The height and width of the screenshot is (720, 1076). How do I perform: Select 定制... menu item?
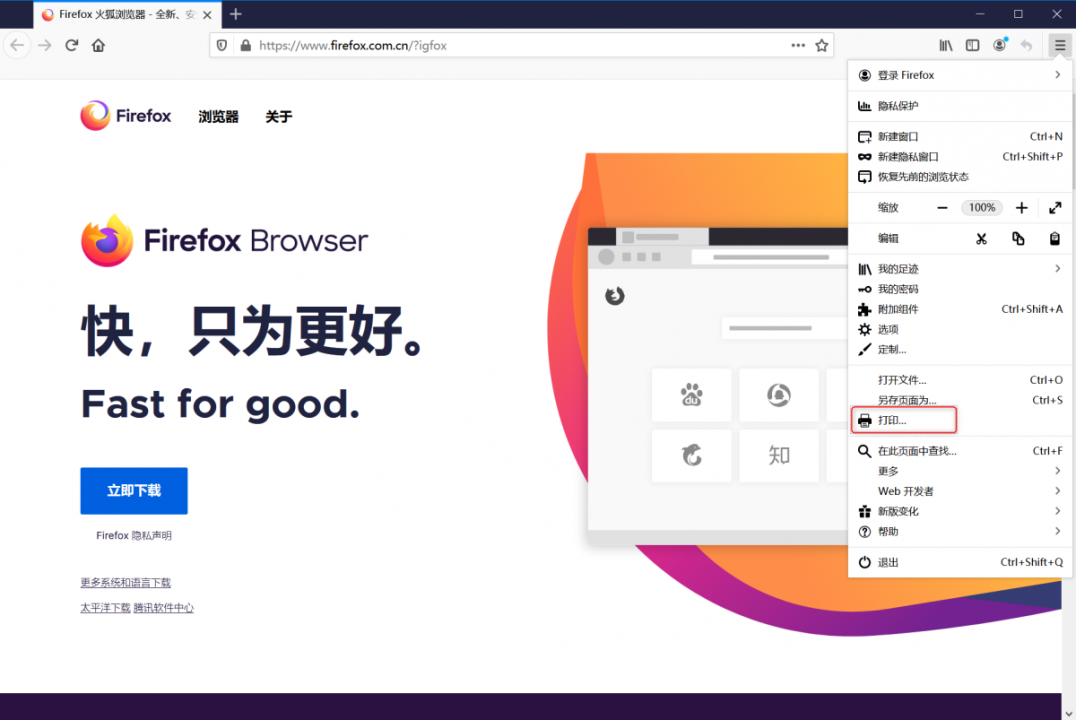[x=960, y=349]
